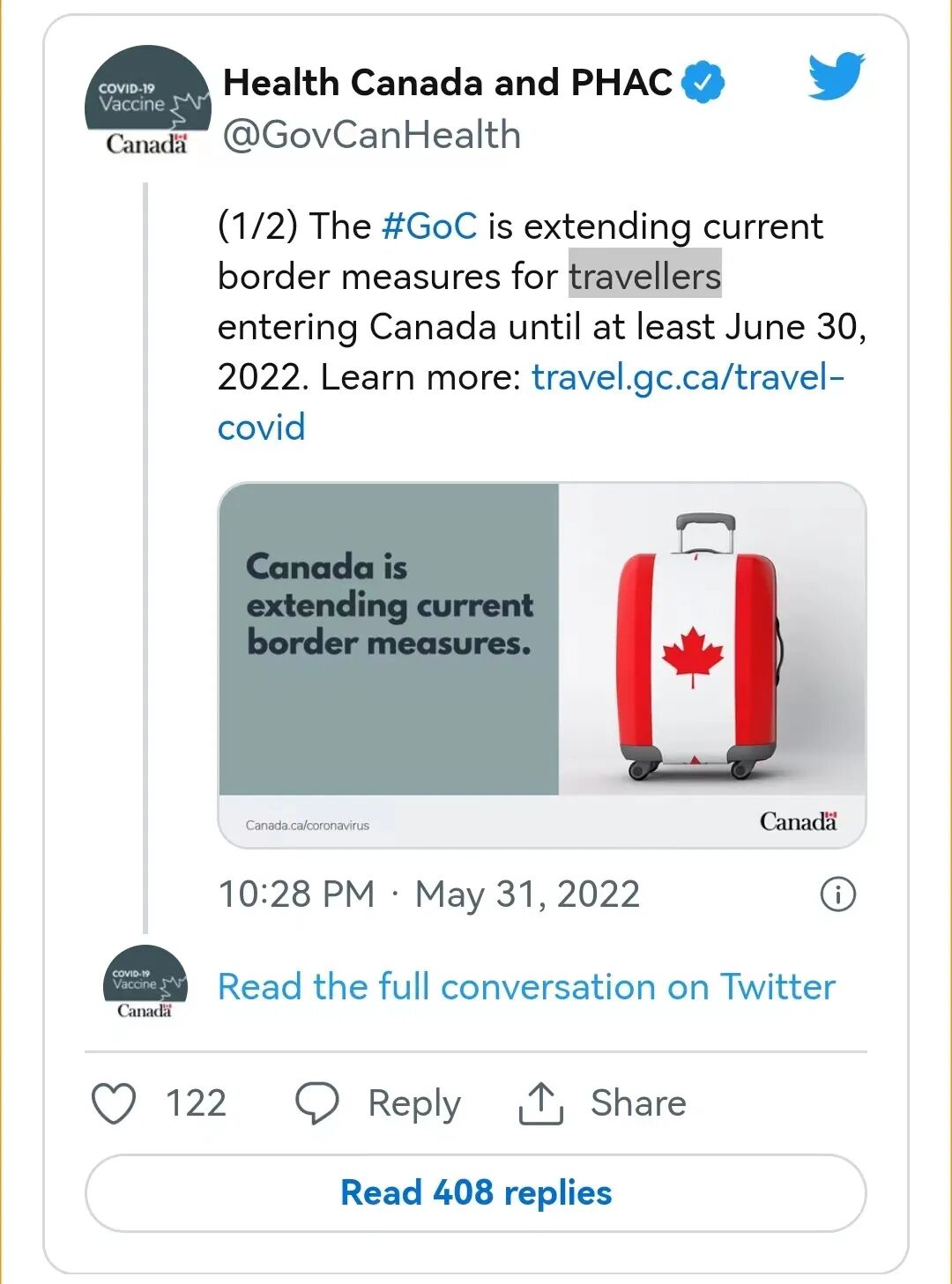This screenshot has width=952, height=1284.
Task: Open the Canada suitcase image thumbnail
Action: tap(541, 664)
